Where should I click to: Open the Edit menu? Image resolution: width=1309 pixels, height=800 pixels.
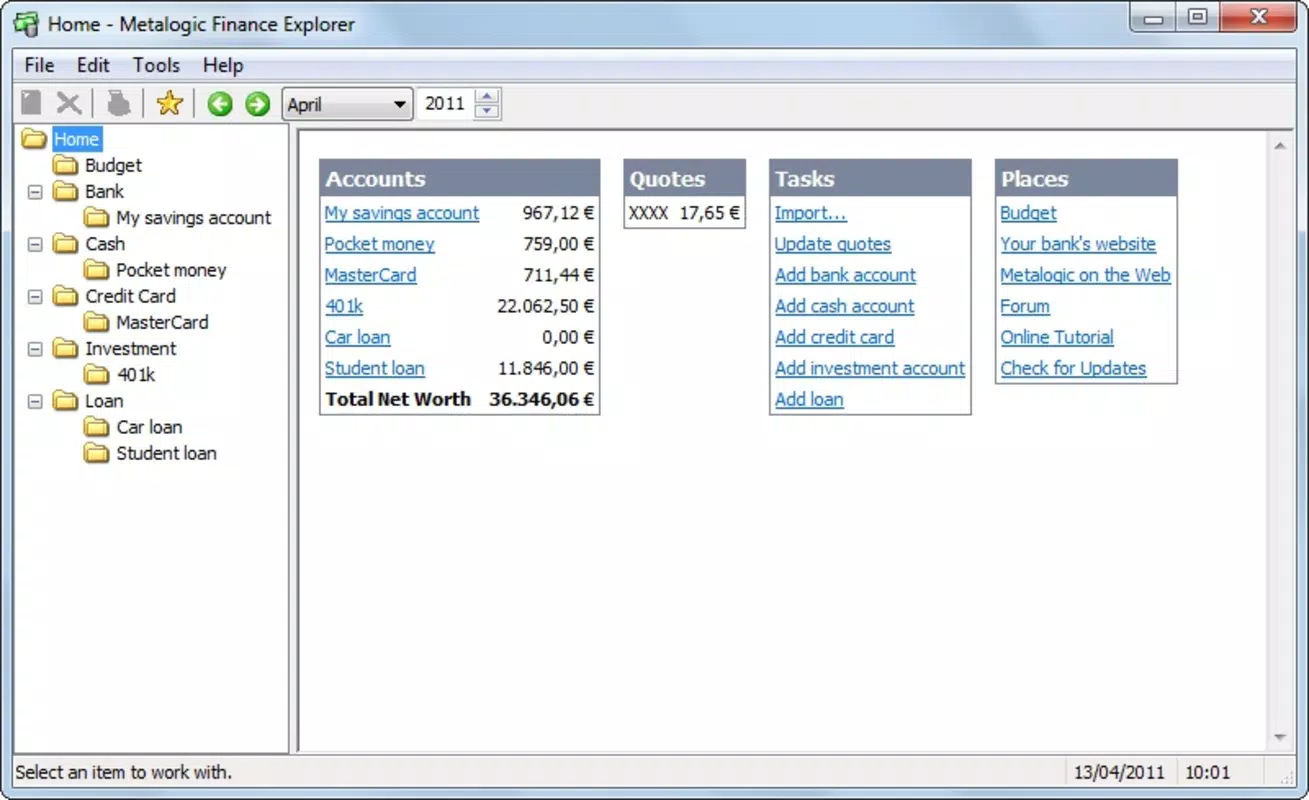[x=93, y=65]
